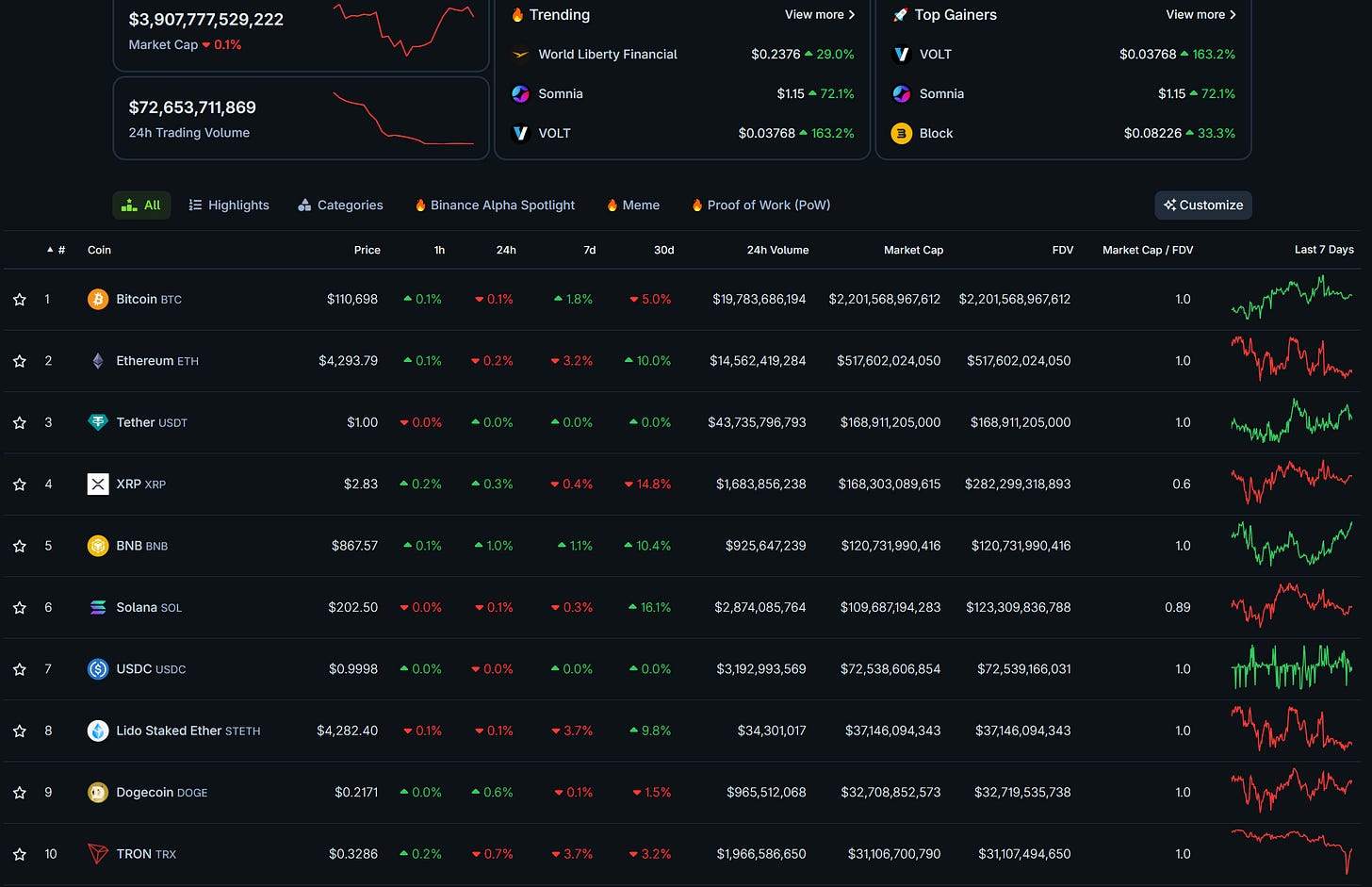Click XRP FDV value $282,299,318,893

(1018, 485)
